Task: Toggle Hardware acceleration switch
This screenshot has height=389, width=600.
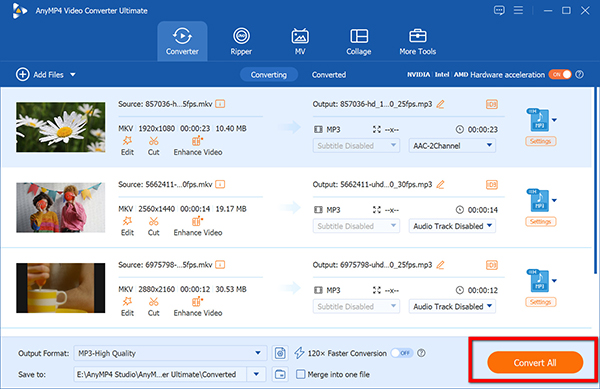Action: click(x=560, y=75)
